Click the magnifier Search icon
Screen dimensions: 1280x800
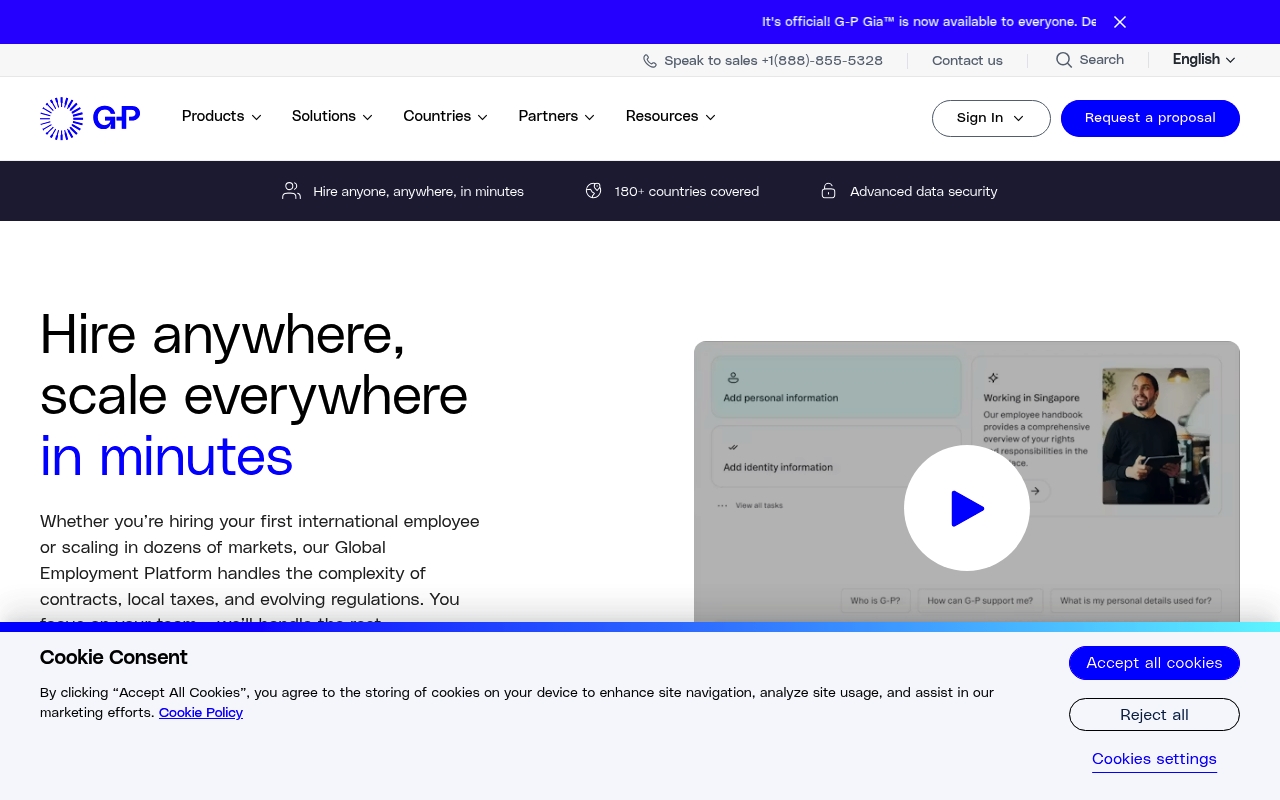pos(1064,60)
